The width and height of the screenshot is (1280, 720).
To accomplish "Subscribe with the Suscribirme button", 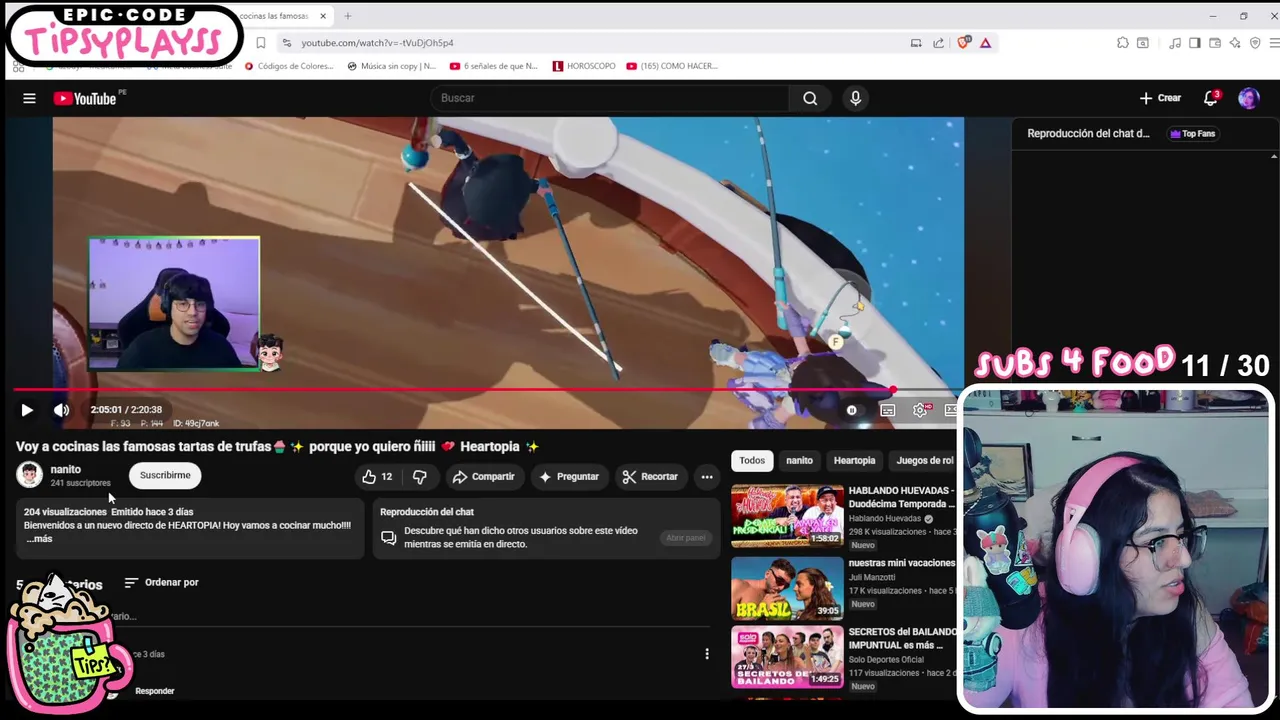I will pos(165,476).
